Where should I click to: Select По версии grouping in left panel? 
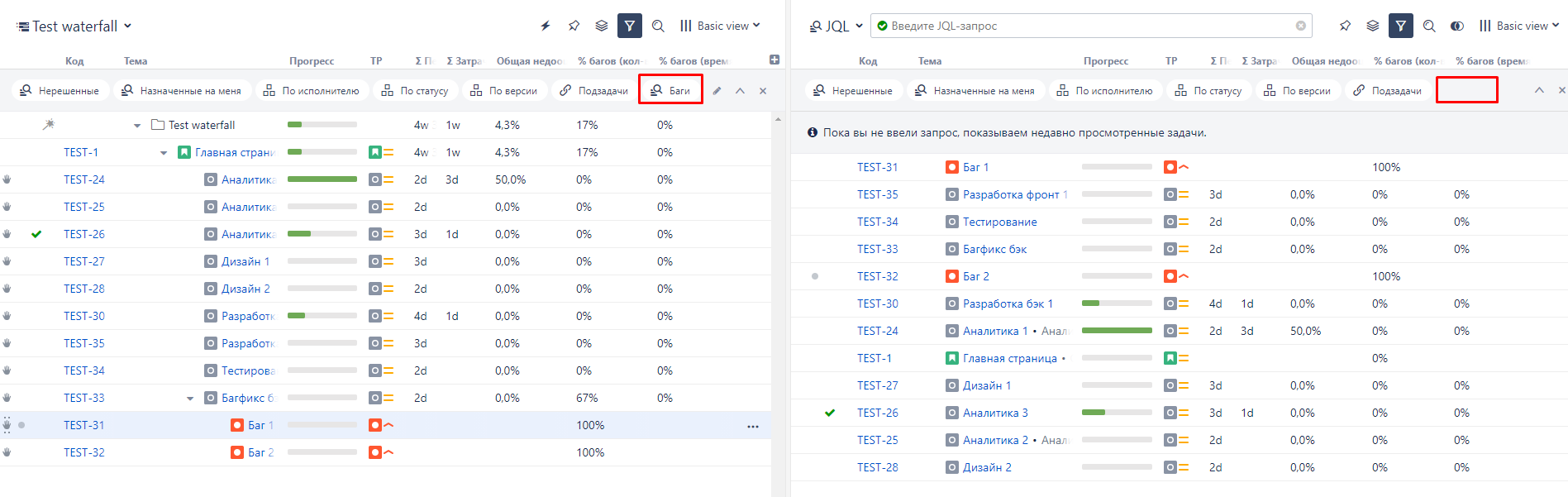pos(504,91)
